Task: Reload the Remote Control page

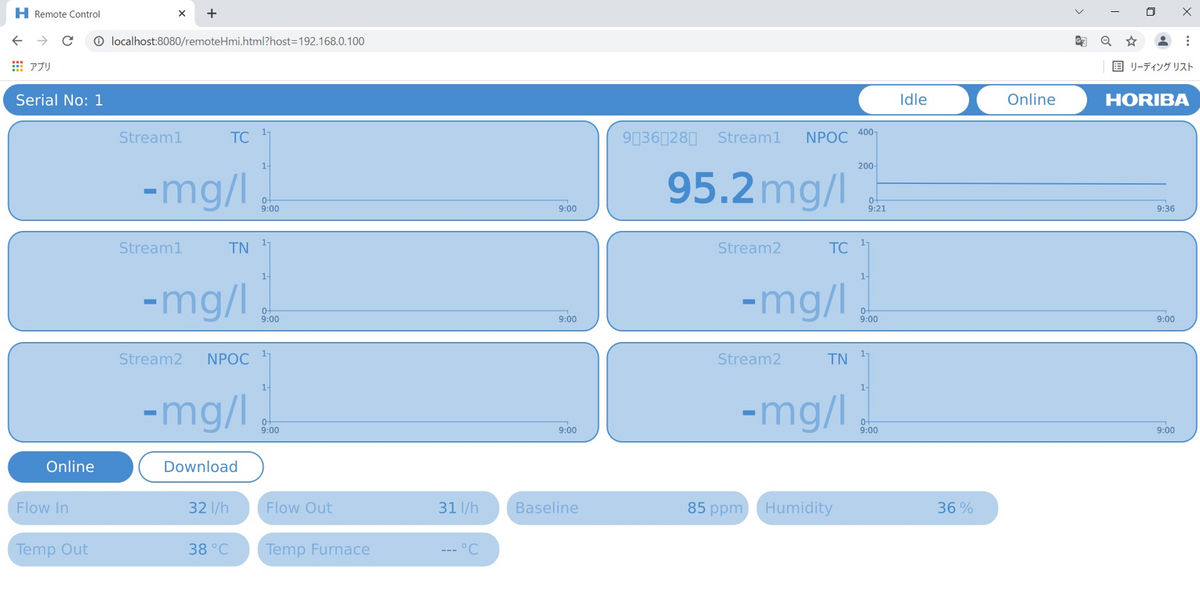Action: tap(67, 41)
